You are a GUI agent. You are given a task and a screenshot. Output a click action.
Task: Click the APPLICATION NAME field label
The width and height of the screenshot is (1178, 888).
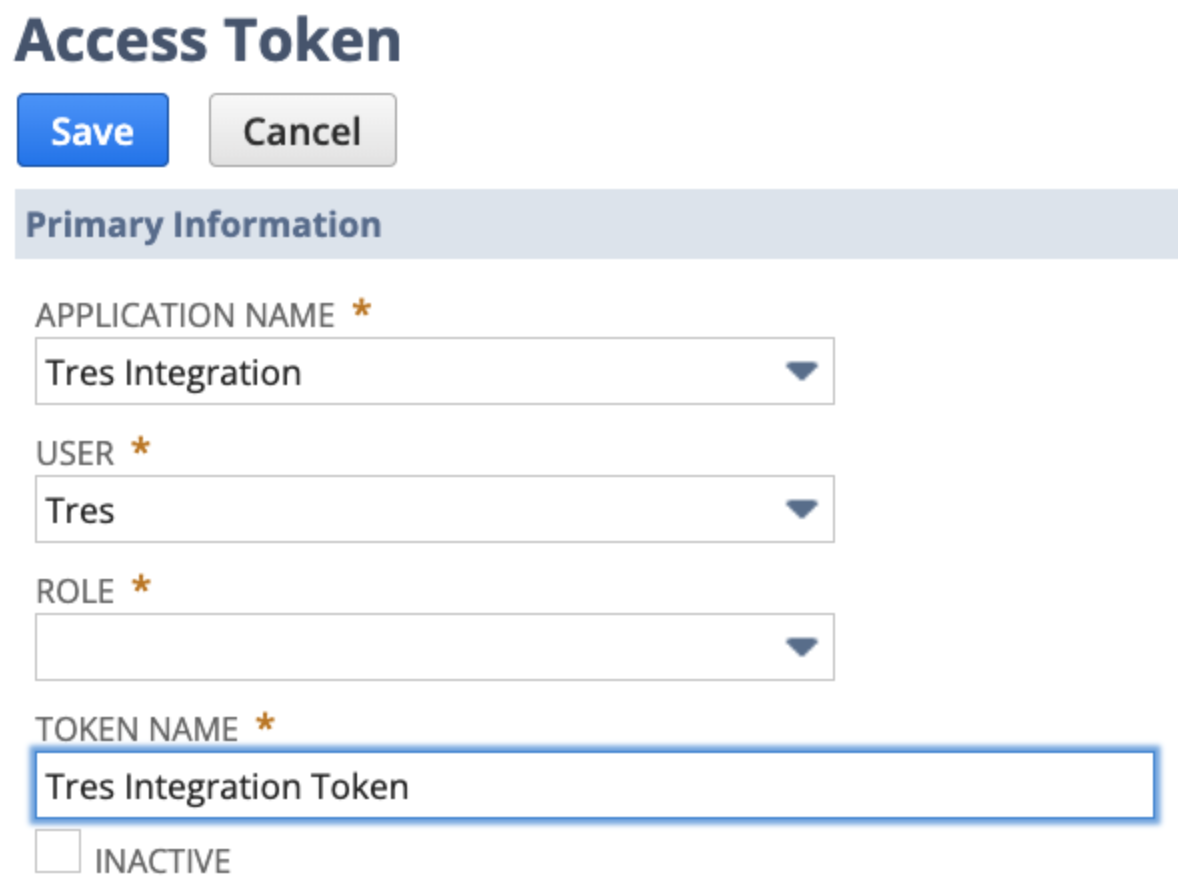(185, 316)
